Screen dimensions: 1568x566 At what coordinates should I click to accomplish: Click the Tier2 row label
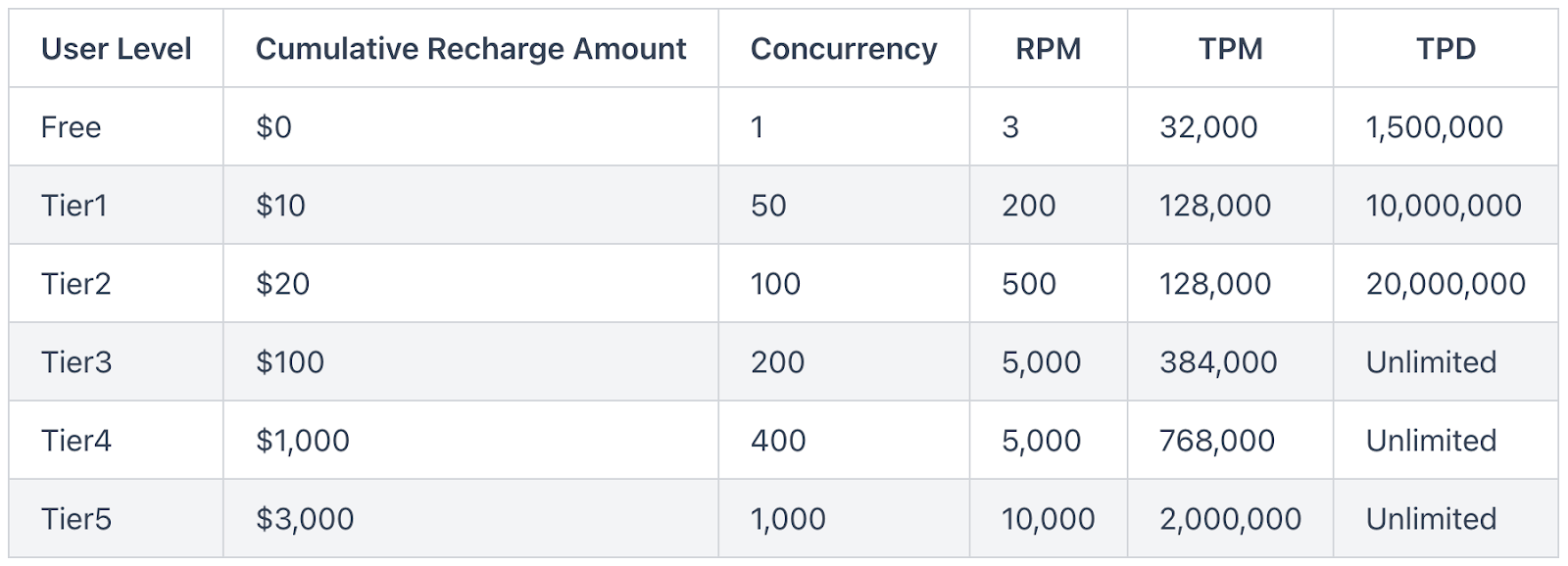[76, 284]
